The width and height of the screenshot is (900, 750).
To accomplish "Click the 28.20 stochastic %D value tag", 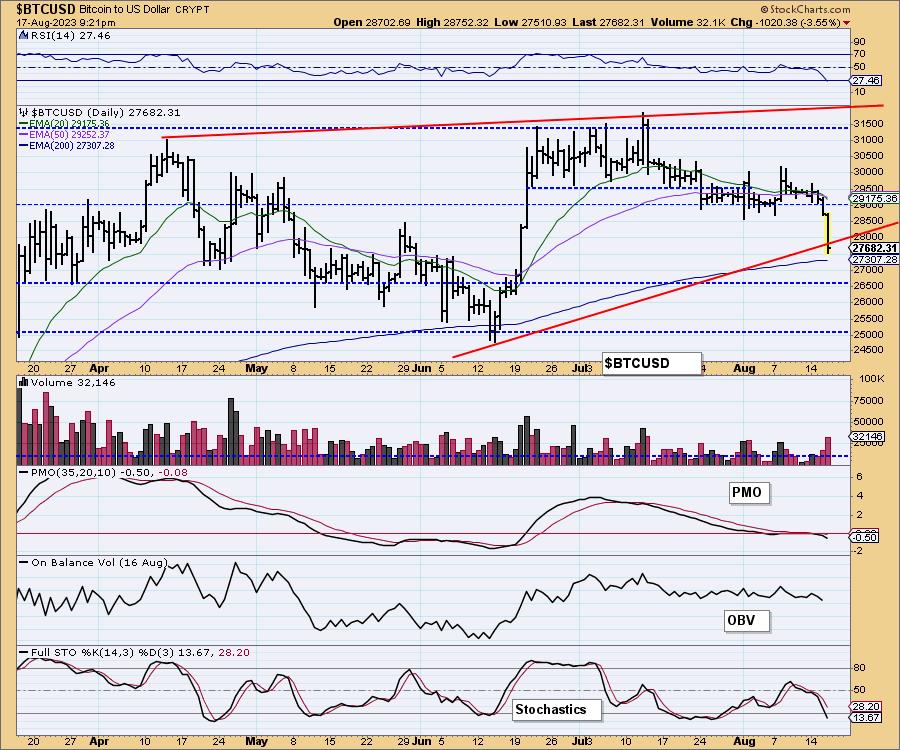I will click(x=866, y=706).
